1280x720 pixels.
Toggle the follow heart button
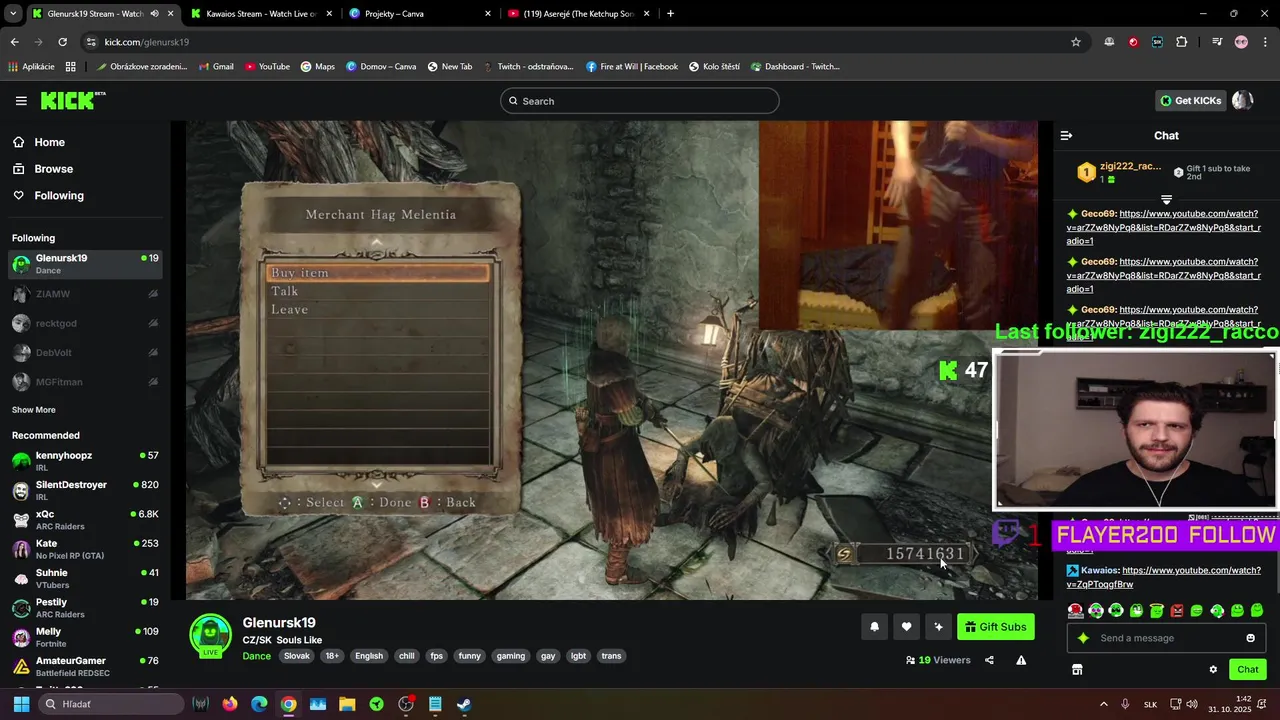tap(906, 627)
